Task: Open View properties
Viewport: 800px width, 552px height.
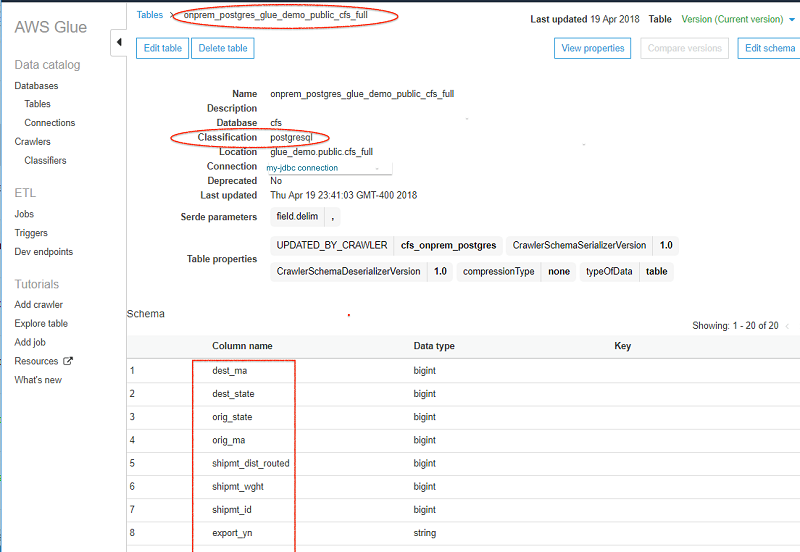Action: (592, 48)
